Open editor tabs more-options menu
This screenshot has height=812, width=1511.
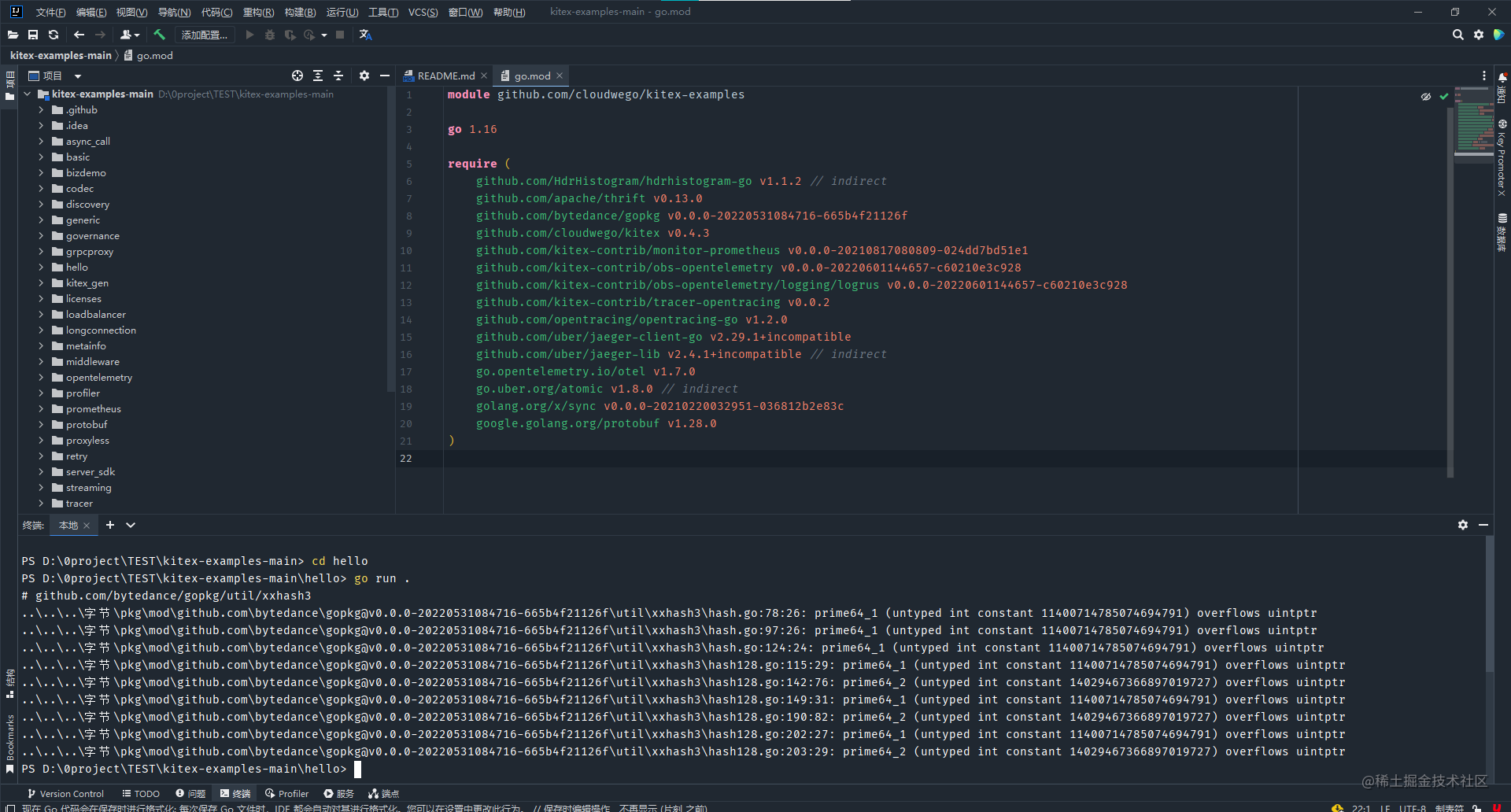(1484, 76)
